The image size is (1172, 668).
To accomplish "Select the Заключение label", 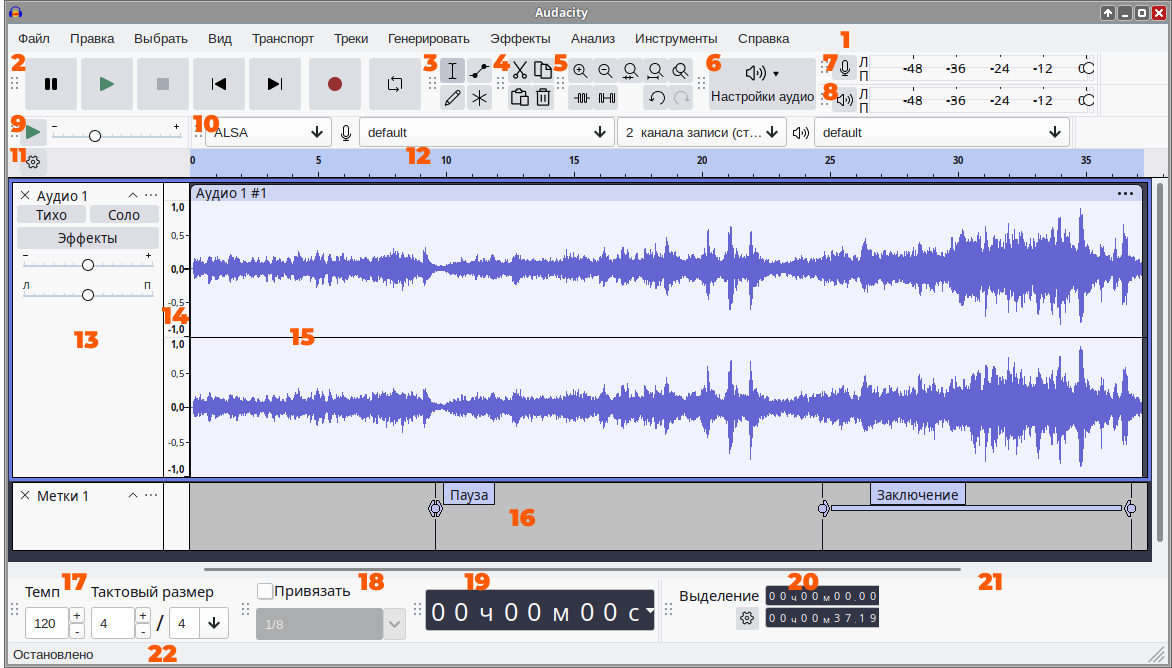I will coord(918,495).
